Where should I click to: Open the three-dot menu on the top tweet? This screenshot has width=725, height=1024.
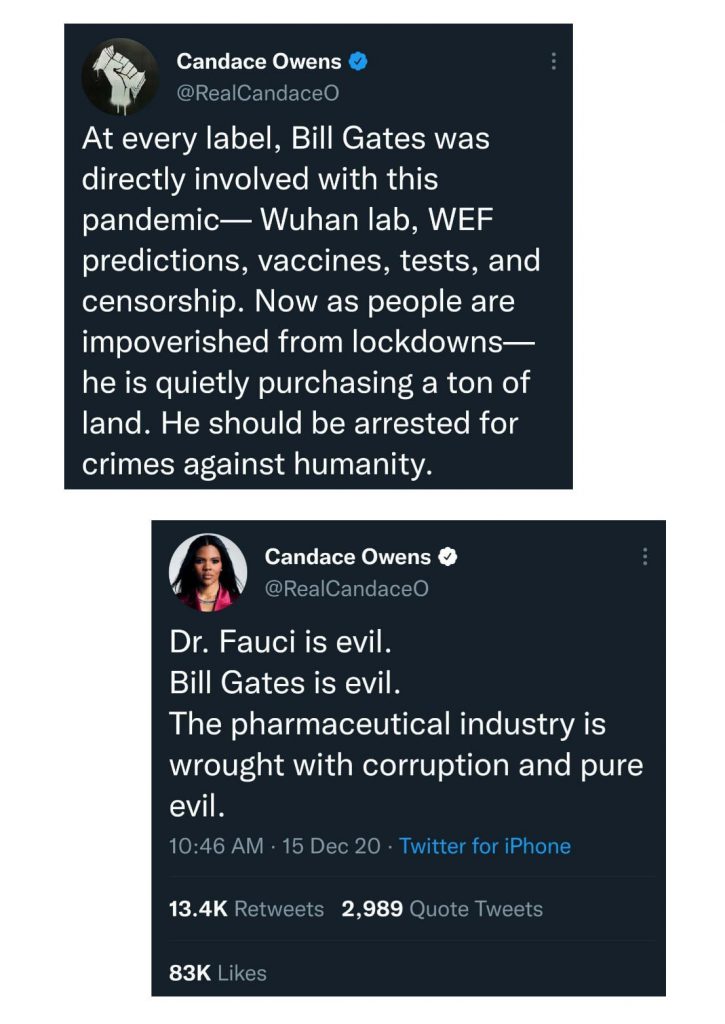[553, 61]
